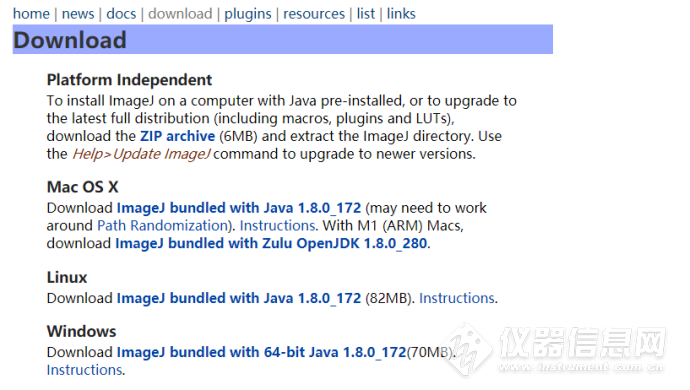
Task: Click the Help>Update ImageJ italic text
Action: coord(141,154)
